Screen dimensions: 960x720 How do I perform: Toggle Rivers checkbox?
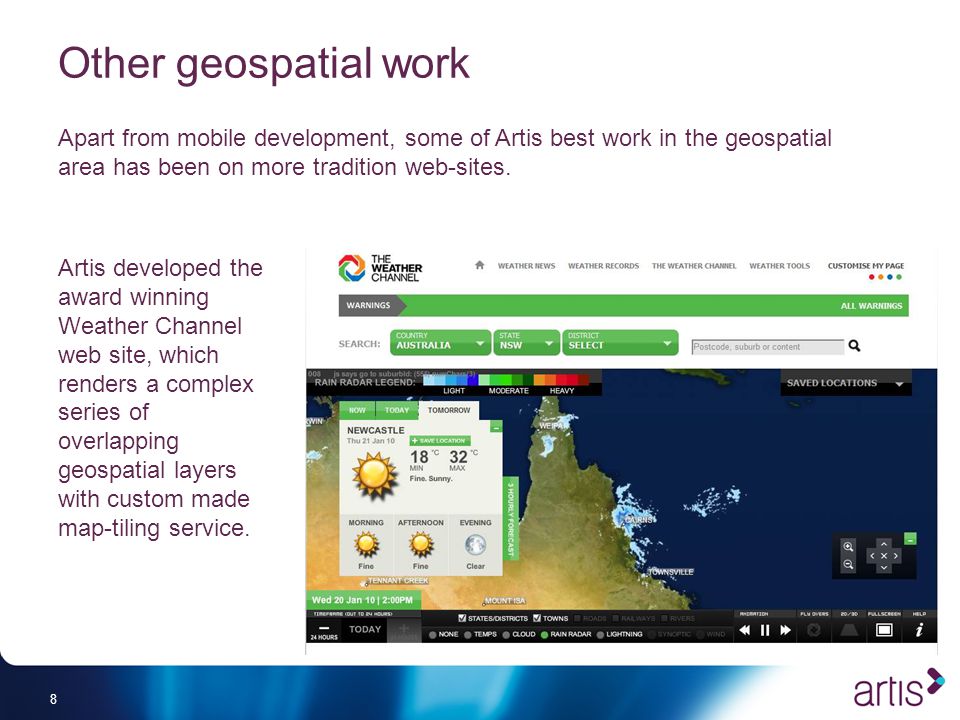coord(664,618)
